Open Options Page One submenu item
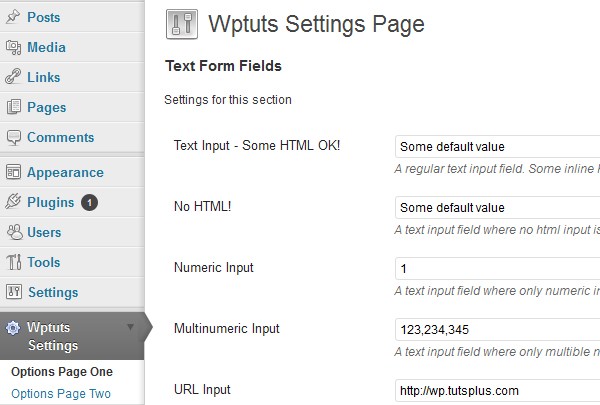The image size is (600, 405). tap(62, 372)
